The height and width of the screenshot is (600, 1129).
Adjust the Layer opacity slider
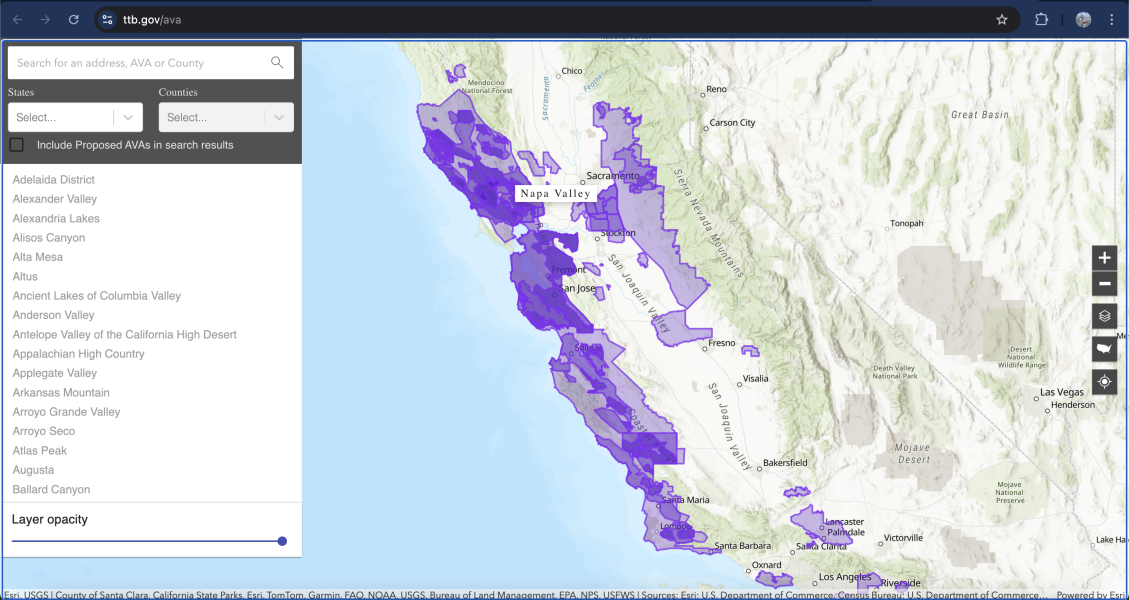[281, 541]
